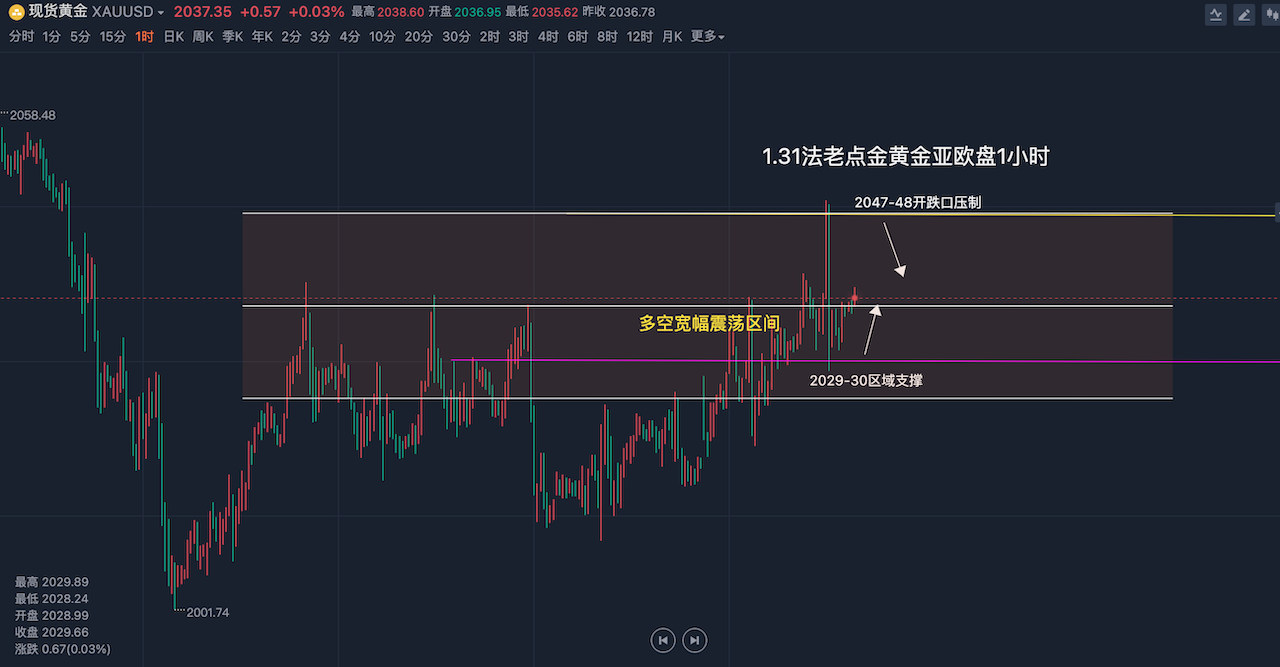Select the latest candle red price marker
The width and height of the screenshot is (1280, 667).
point(854,298)
